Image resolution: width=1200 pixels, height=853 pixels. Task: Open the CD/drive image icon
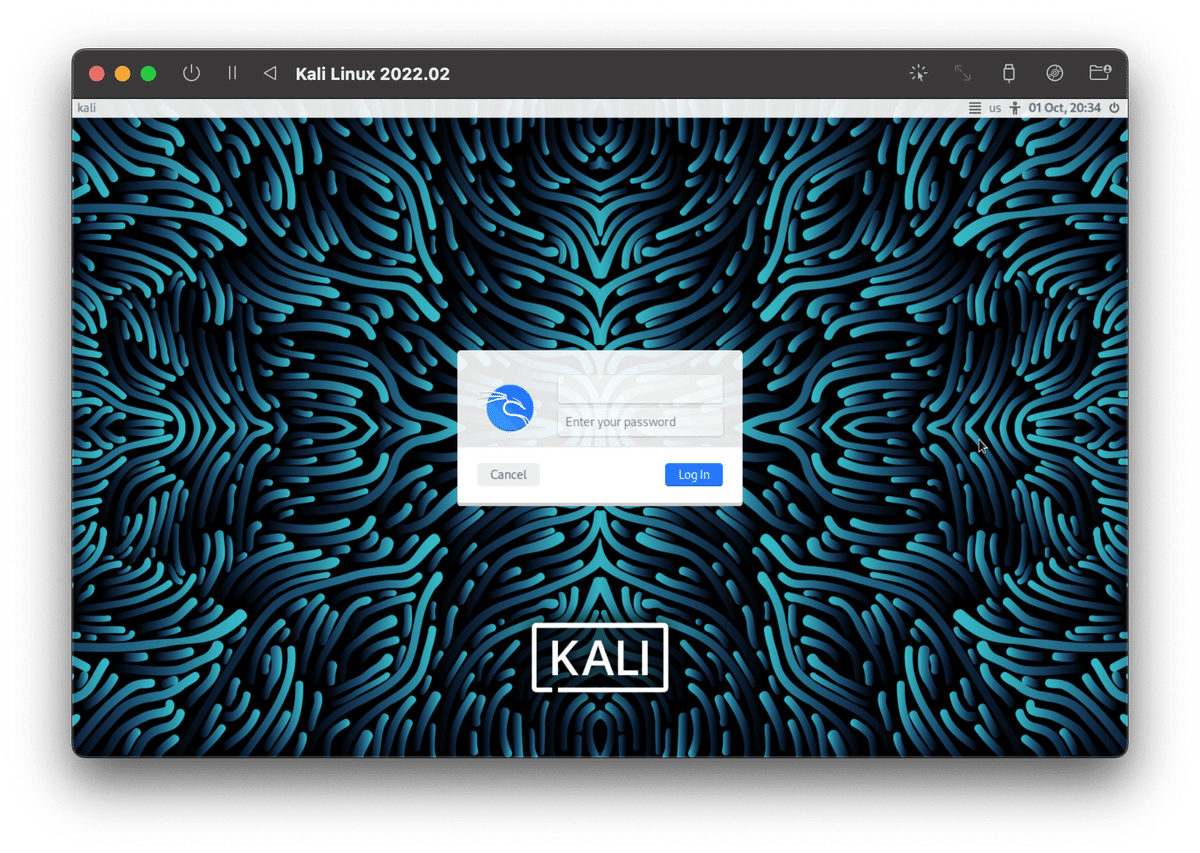coord(1054,73)
